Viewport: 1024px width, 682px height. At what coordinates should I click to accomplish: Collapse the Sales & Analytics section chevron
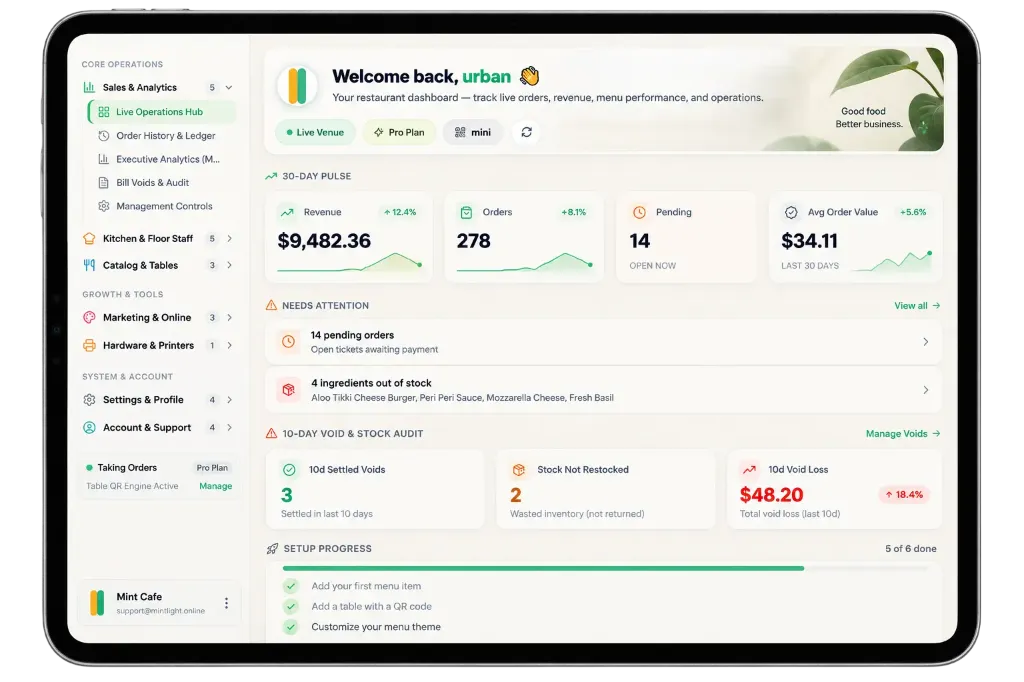tap(229, 88)
